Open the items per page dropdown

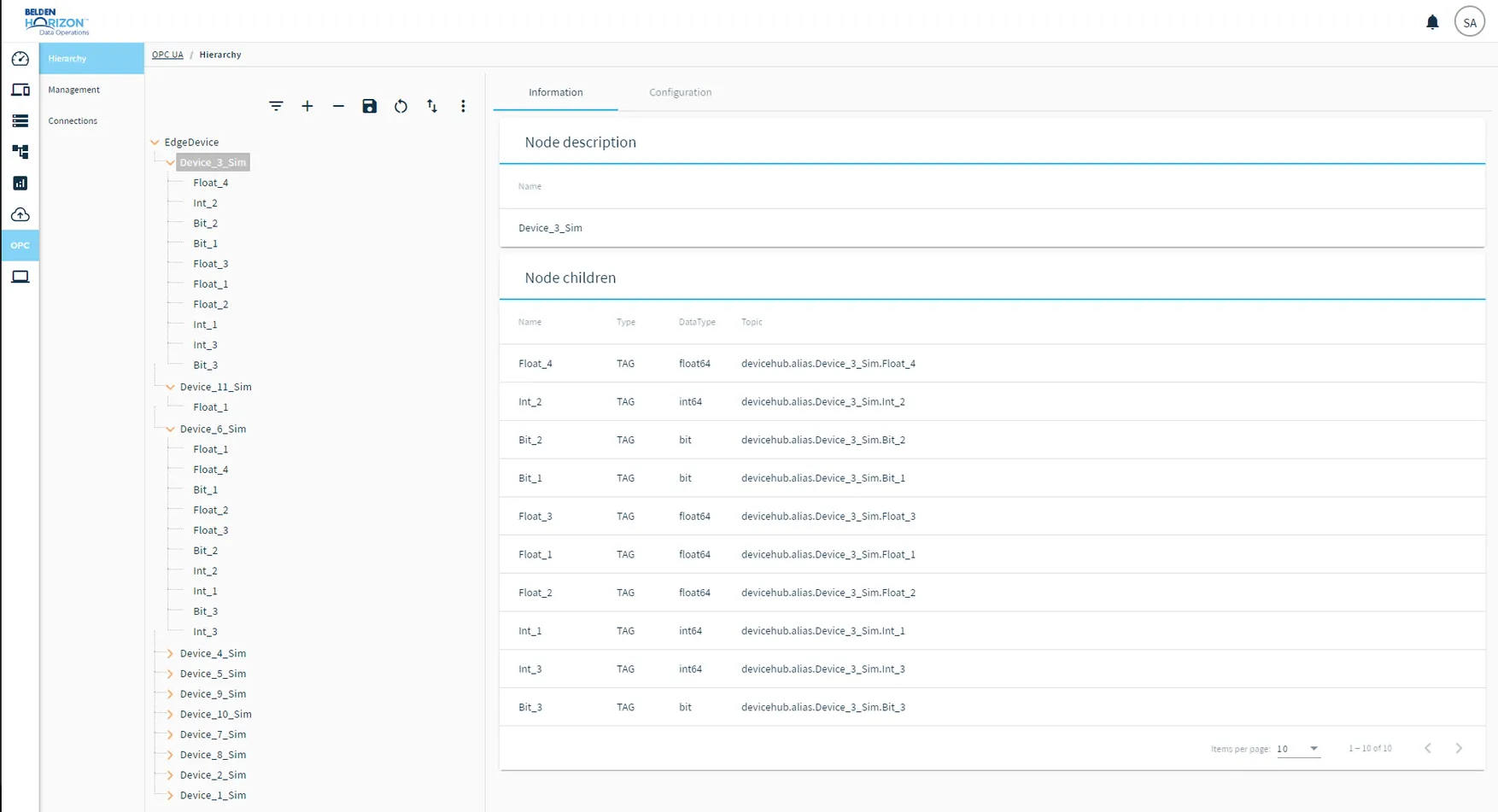click(1298, 749)
